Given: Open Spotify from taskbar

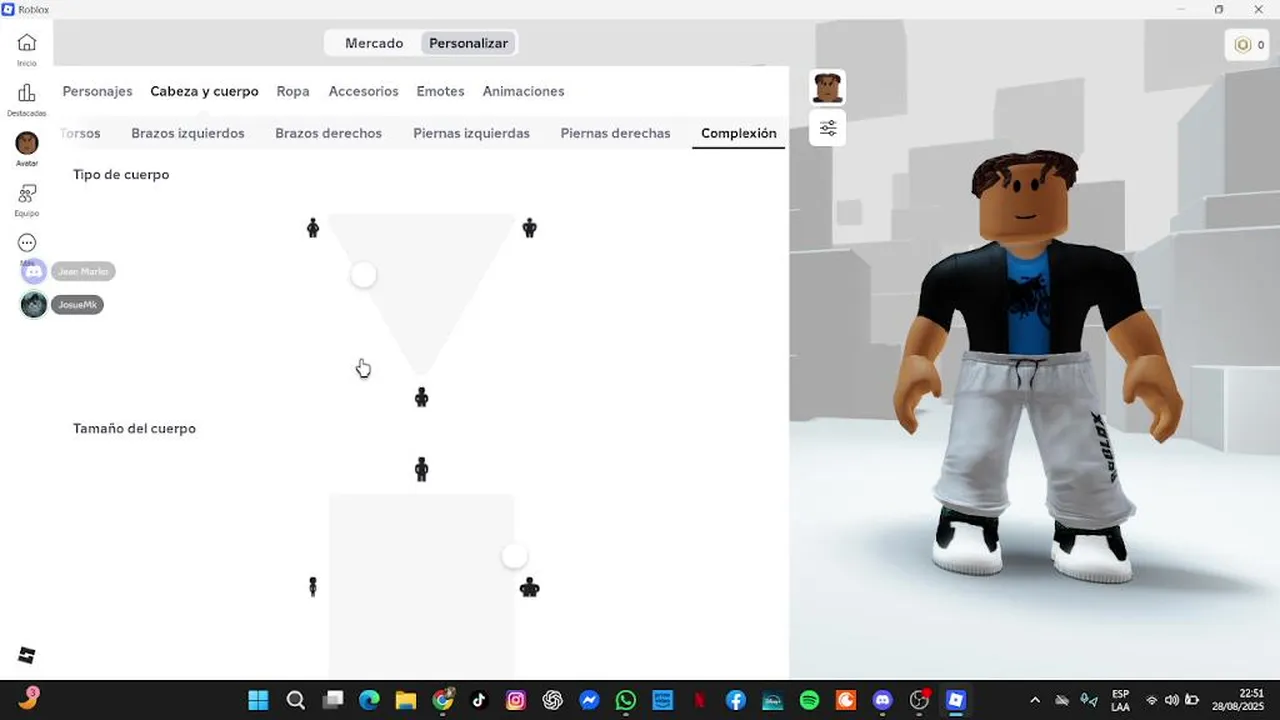Looking at the screenshot, I should tap(810, 700).
